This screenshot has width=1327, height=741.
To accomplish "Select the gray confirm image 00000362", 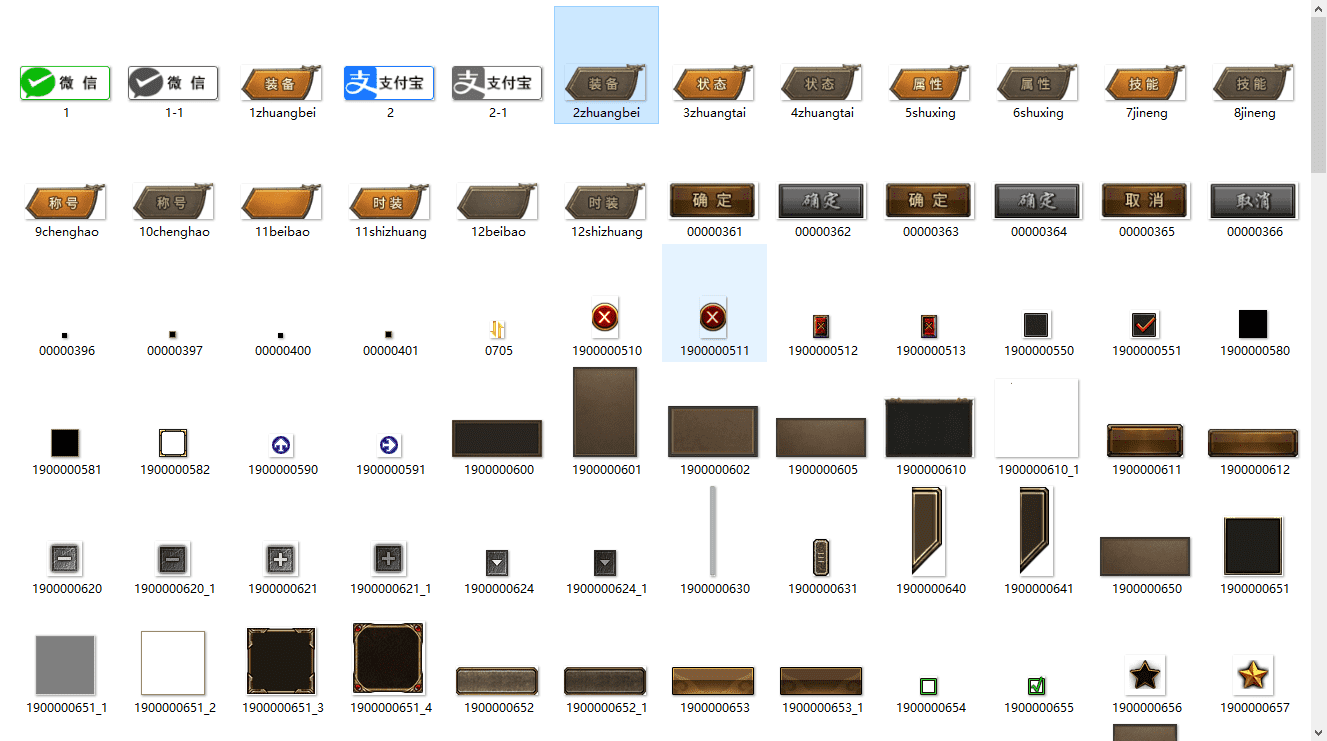I will (x=822, y=201).
